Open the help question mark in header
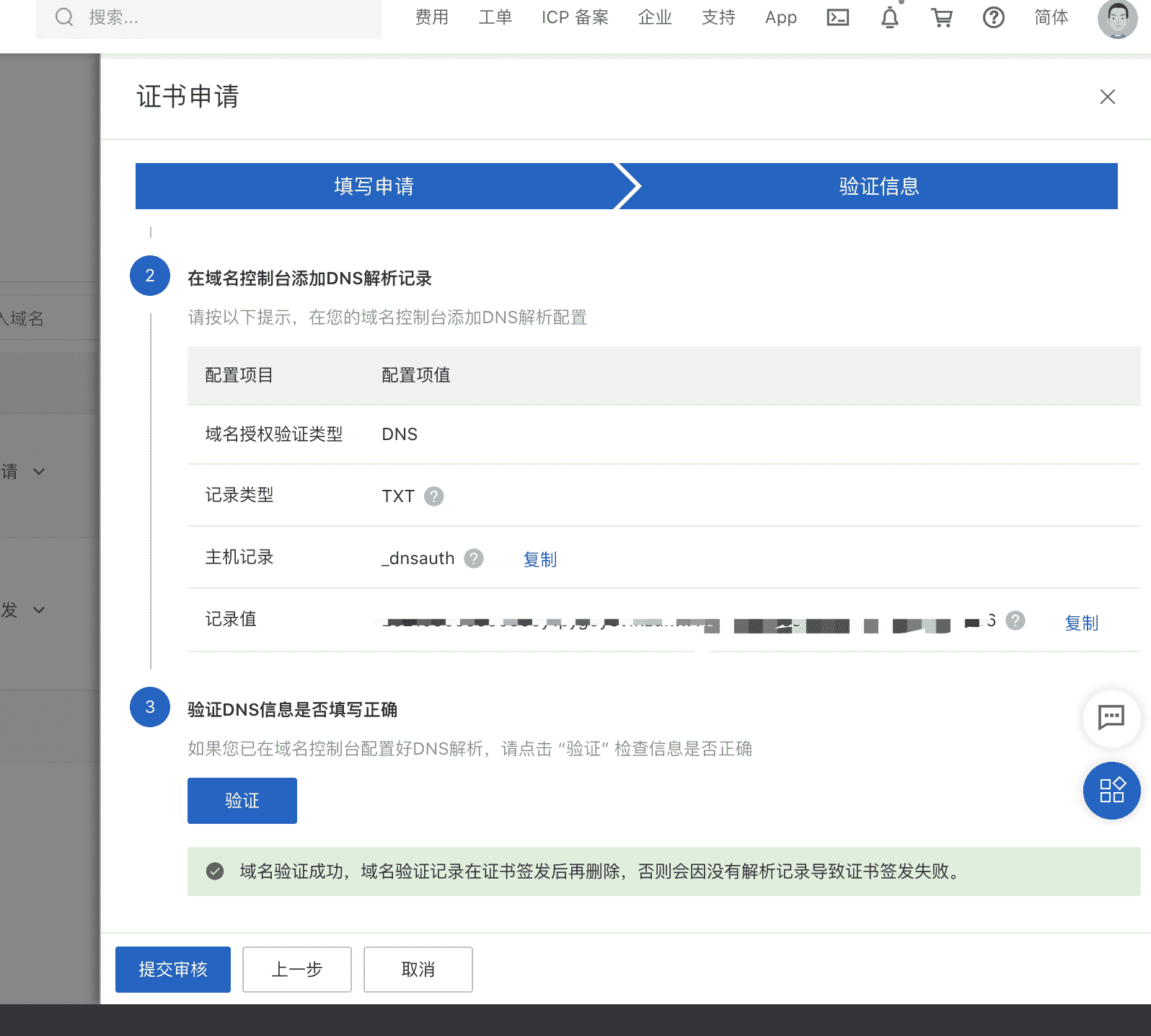 tap(994, 17)
